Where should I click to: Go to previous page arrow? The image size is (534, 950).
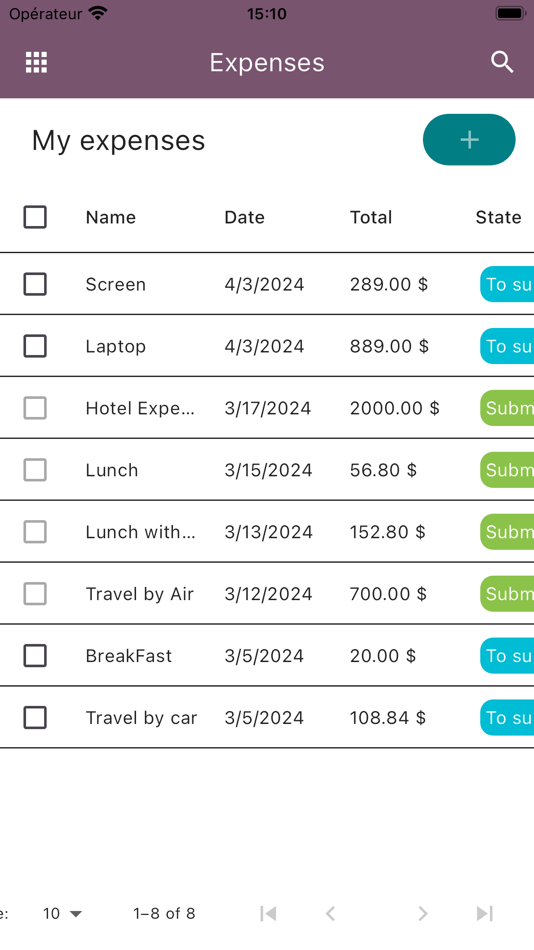point(330,913)
